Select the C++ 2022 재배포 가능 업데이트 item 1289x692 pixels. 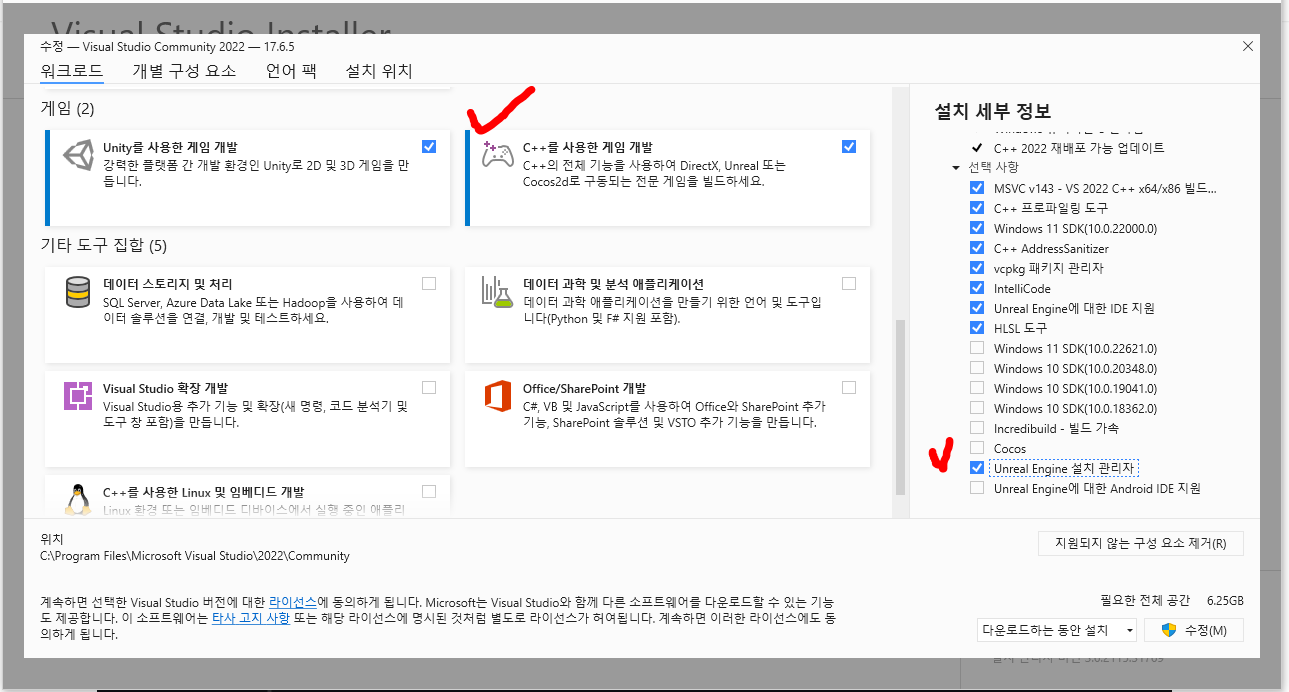(x=1079, y=147)
